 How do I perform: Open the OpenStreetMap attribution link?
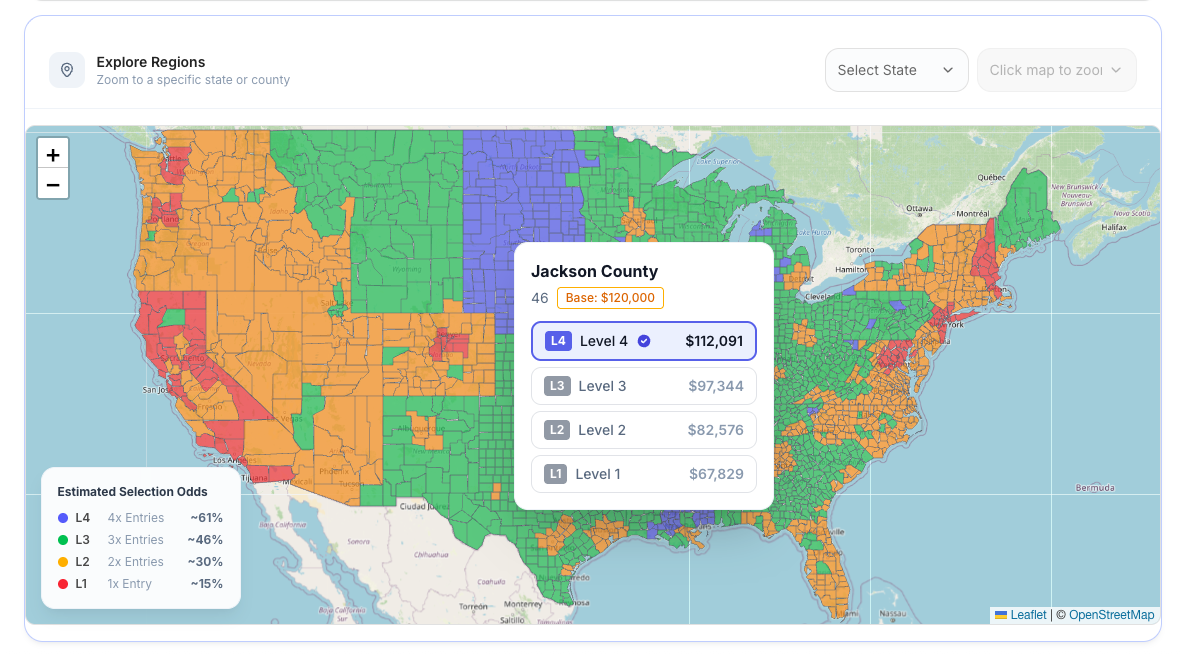(x=1112, y=615)
